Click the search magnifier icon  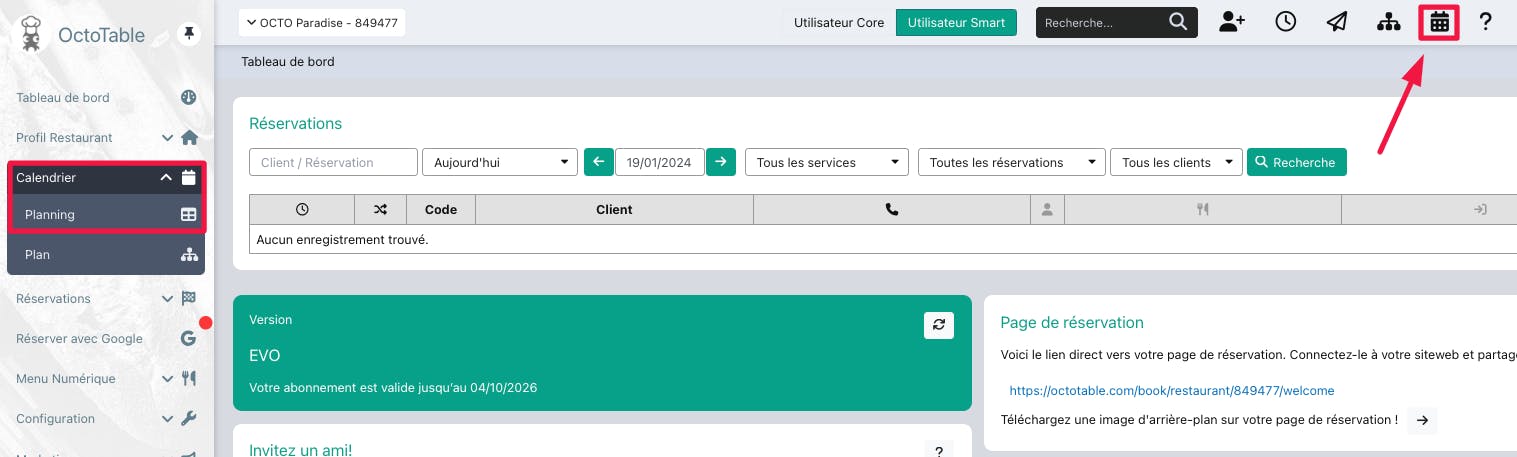(x=1179, y=22)
